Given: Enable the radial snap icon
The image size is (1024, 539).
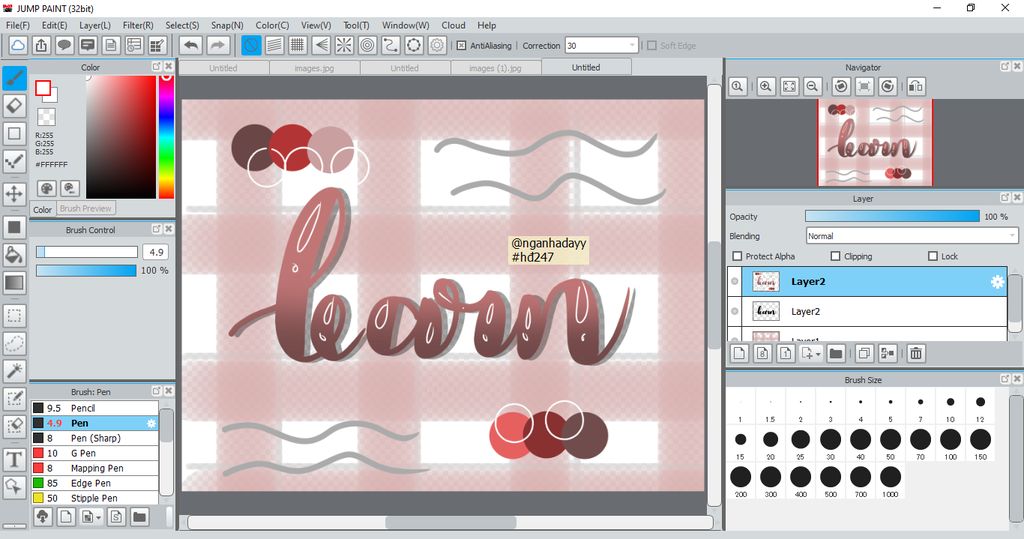Looking at the screenshot, I should [x=344, y=45].
